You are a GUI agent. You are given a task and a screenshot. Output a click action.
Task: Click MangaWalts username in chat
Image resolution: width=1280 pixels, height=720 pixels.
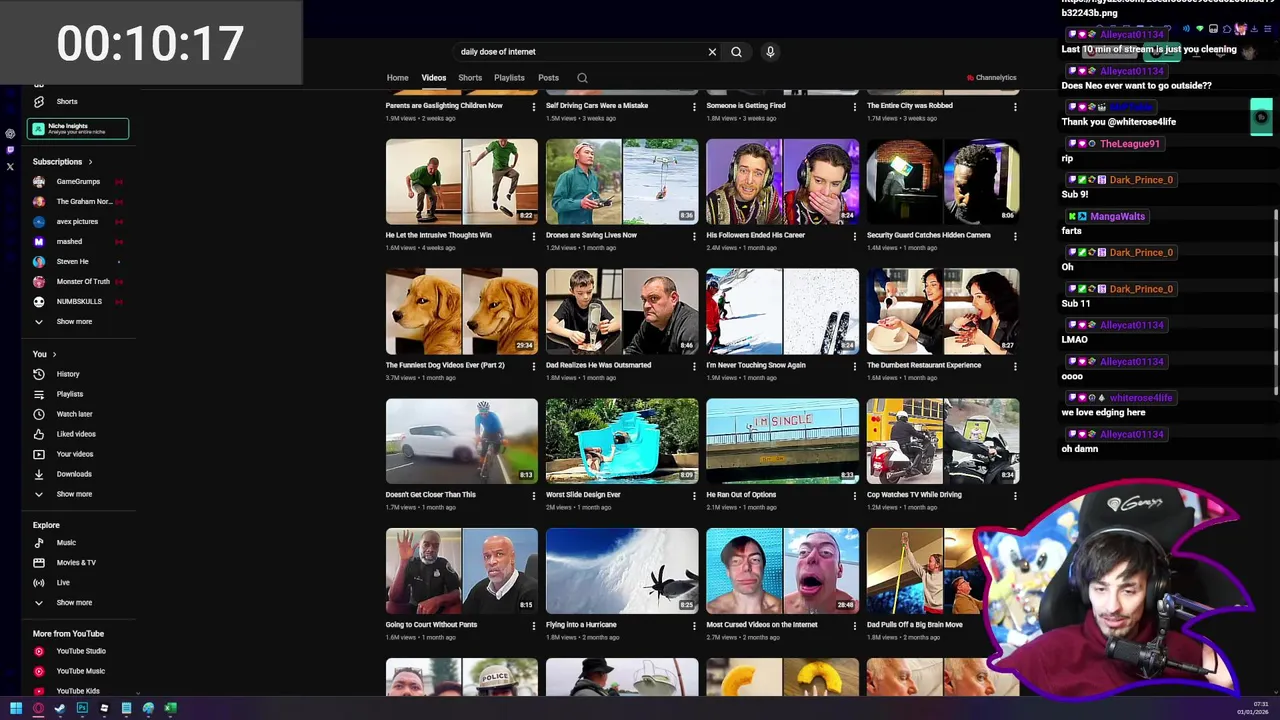pos(1117,216)
